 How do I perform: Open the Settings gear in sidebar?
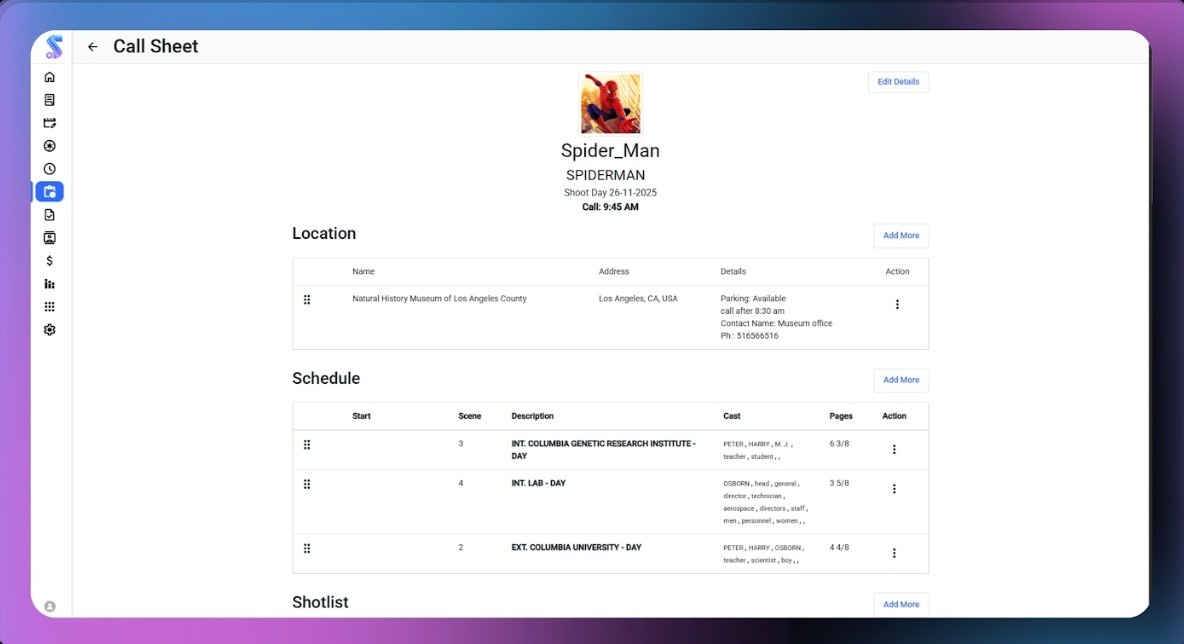click(49, 329)
